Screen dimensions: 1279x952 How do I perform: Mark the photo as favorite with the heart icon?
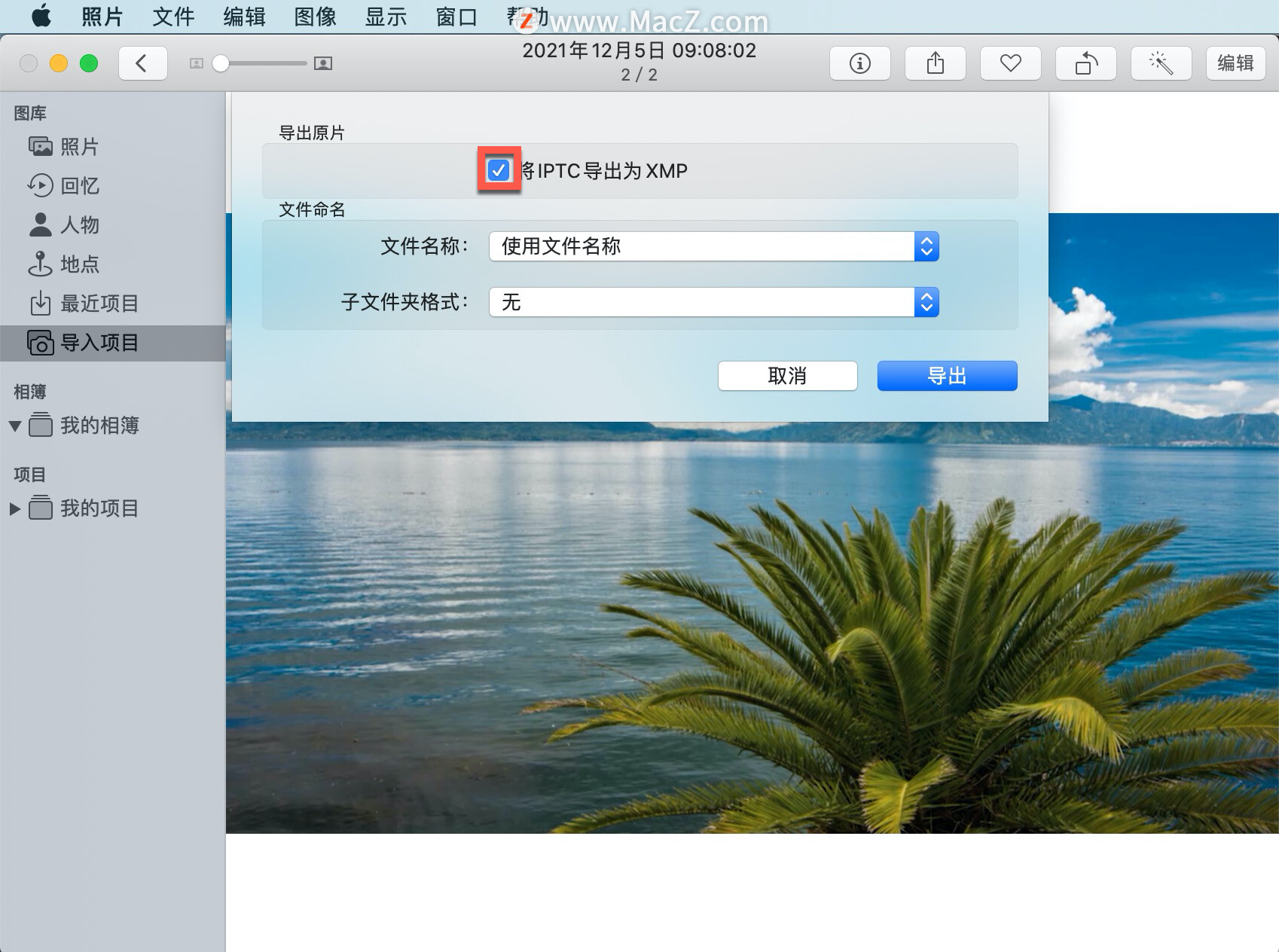1010,63
